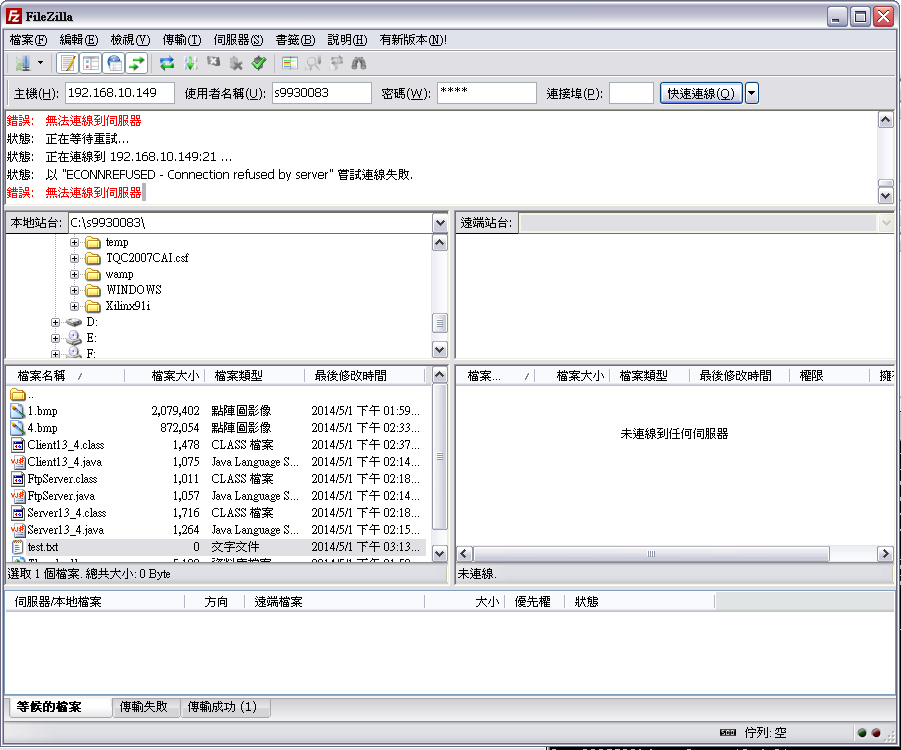Open Site Manager dropdown arrow

[x=40, y=63]
